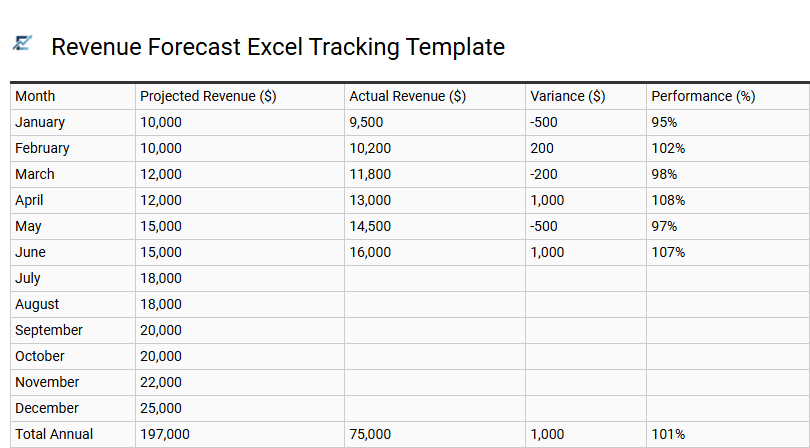Select February actual revenue 10,200
Image resolution: width=810 pixels, height=448 pixels.
[x=370, y=148]
